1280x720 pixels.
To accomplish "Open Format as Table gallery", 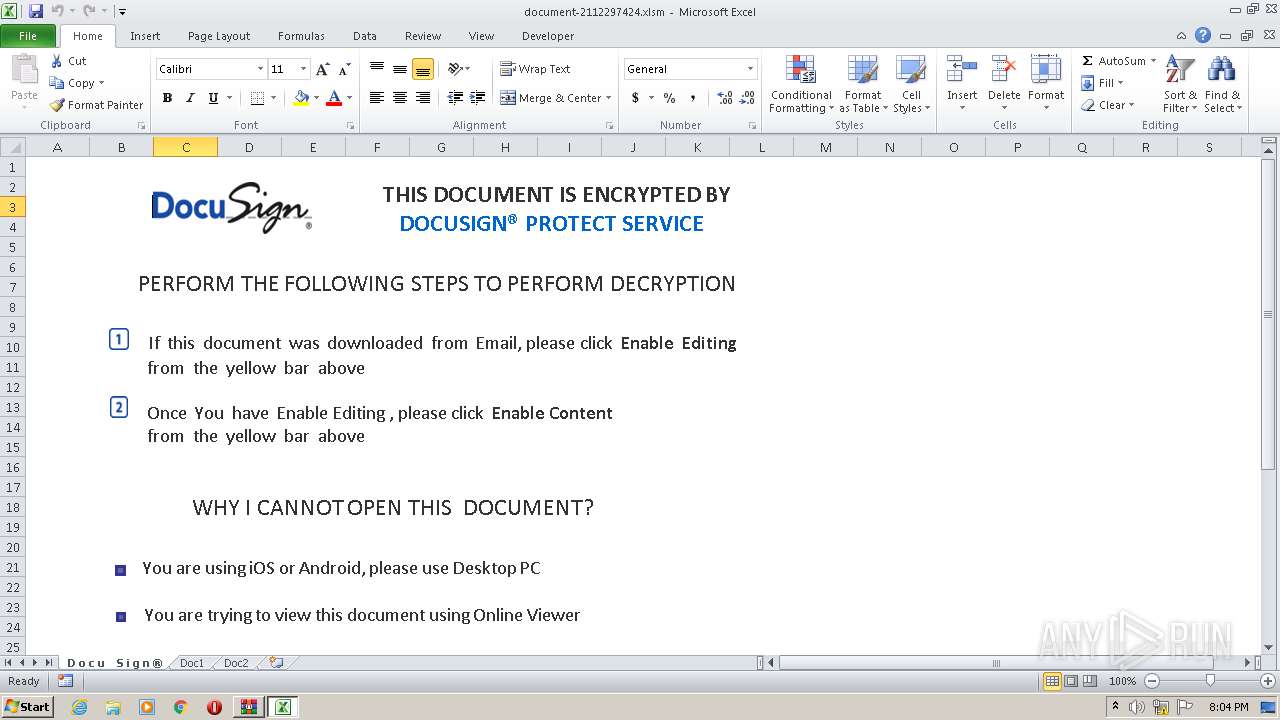I will (863, 85).
